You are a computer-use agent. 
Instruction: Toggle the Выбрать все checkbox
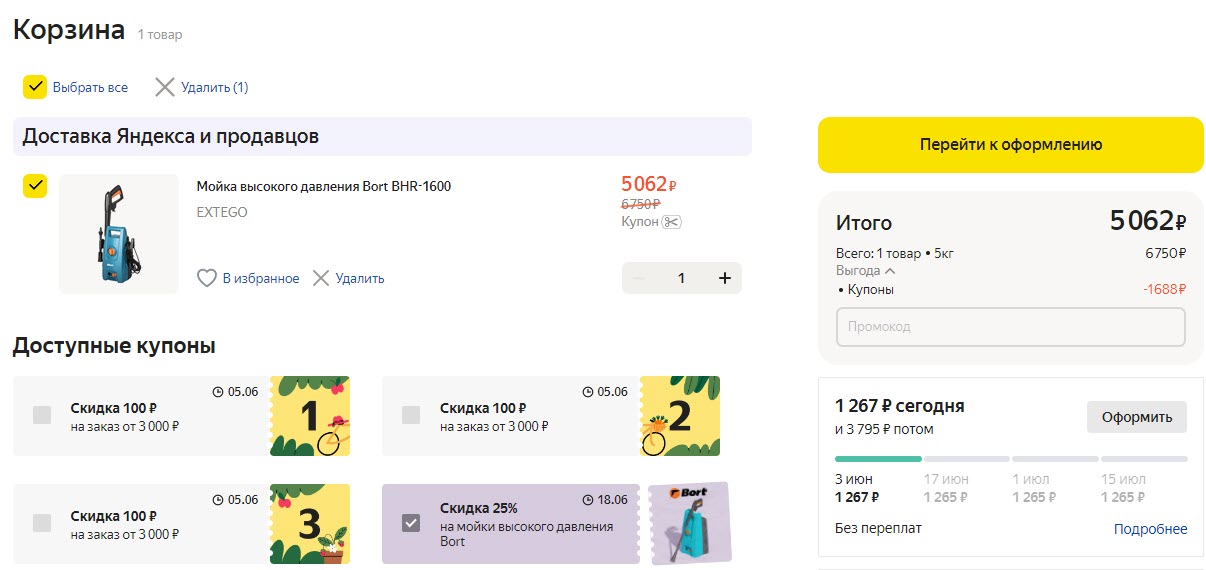(35, 87)
